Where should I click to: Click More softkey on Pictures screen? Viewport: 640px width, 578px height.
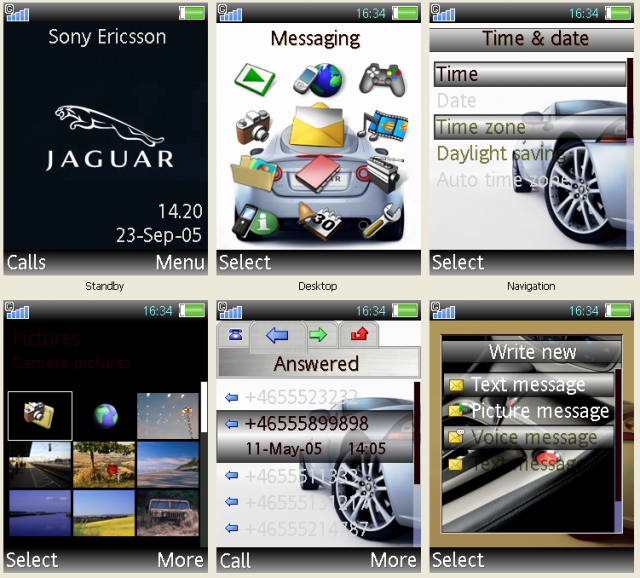[180, 560]
